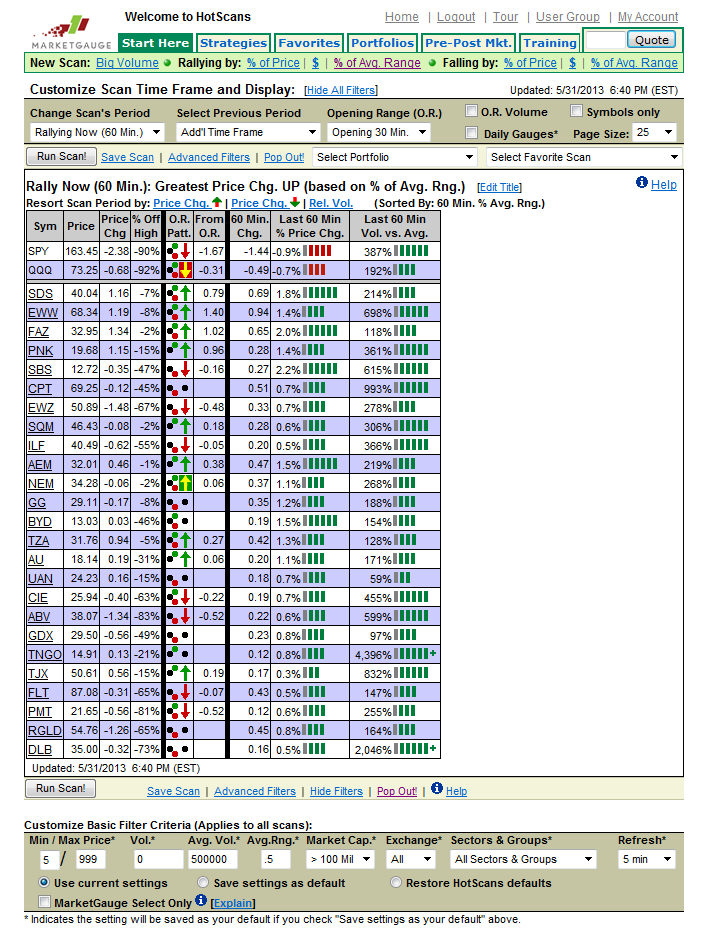Open the Pre-Post Mkt. tab
707x946 pixels.
[x=469, y=43]
